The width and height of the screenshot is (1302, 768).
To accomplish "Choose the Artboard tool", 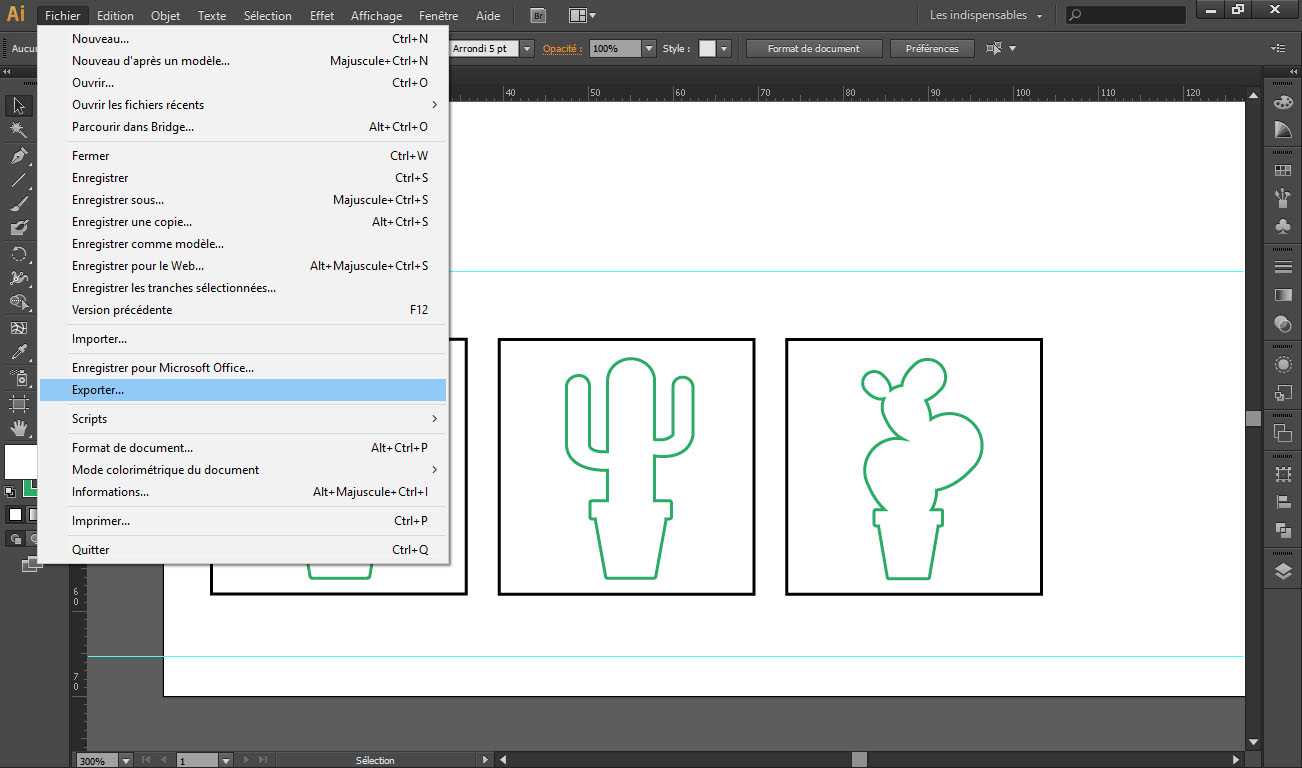I will (x=19, y=404).
